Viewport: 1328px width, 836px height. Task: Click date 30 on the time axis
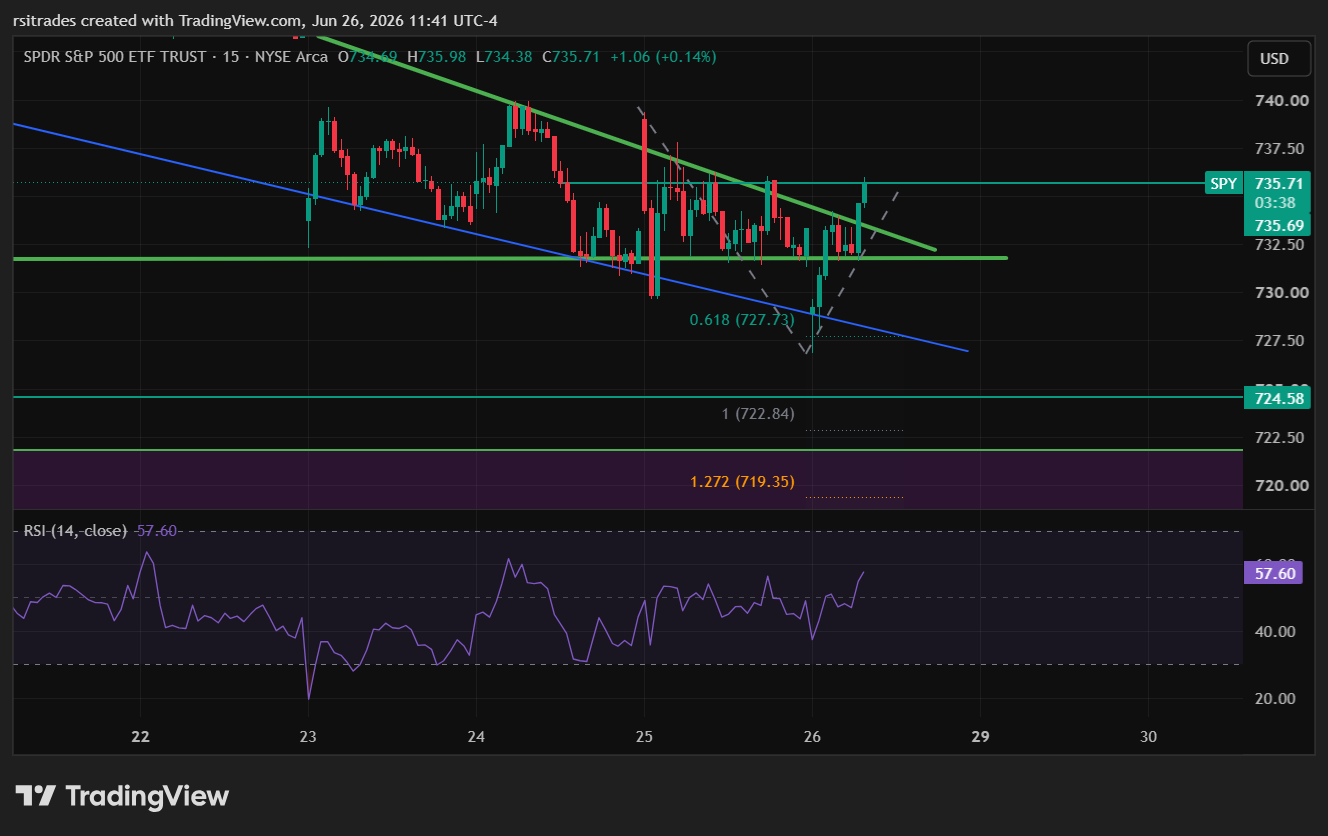click(x=1148, y=737)
